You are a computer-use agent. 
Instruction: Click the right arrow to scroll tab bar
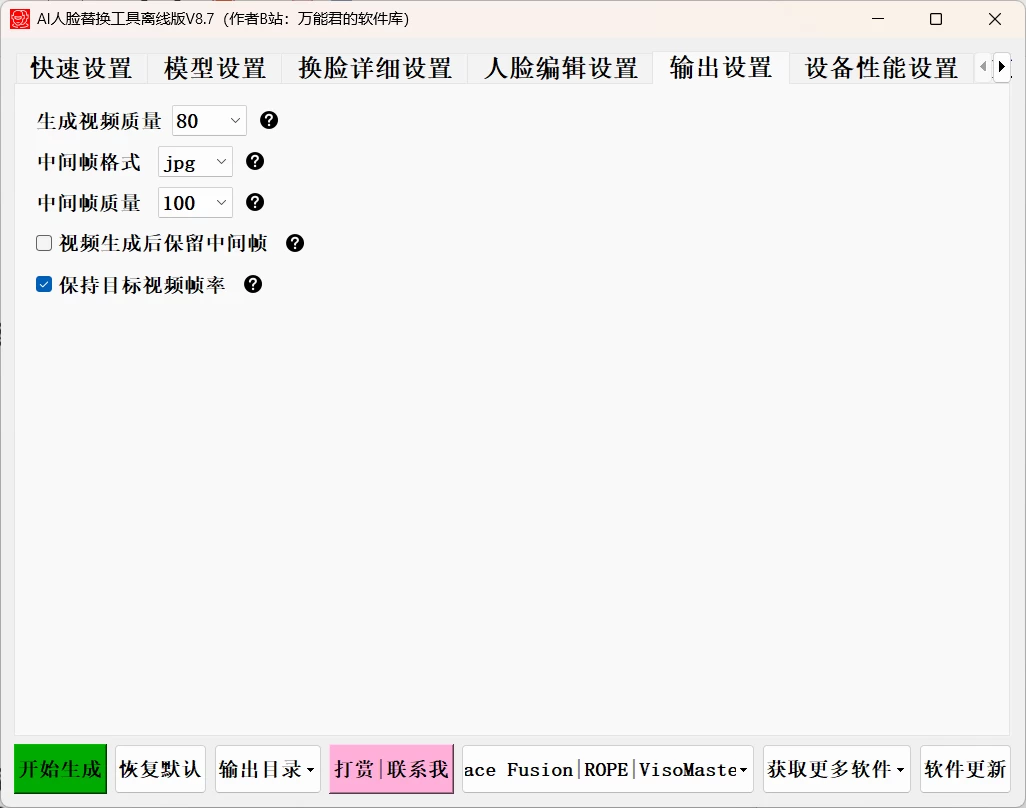coord(1002,65)
